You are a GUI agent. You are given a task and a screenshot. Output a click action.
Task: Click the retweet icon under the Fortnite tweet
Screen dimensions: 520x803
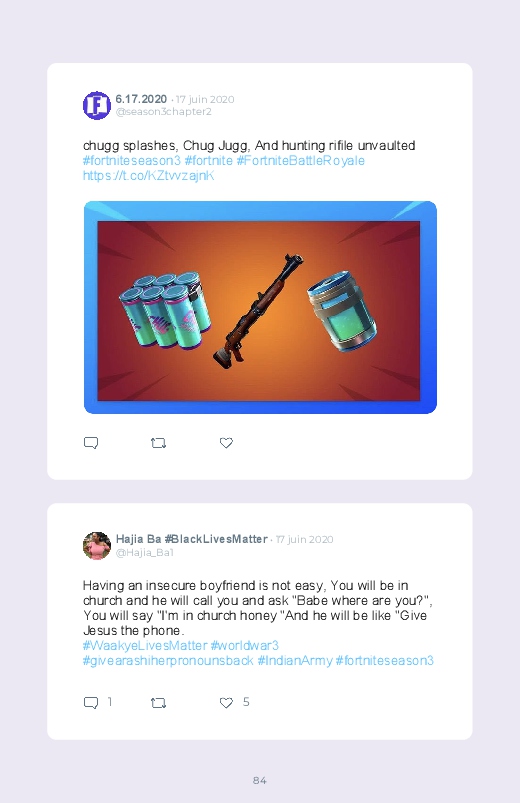click(158, 443)
